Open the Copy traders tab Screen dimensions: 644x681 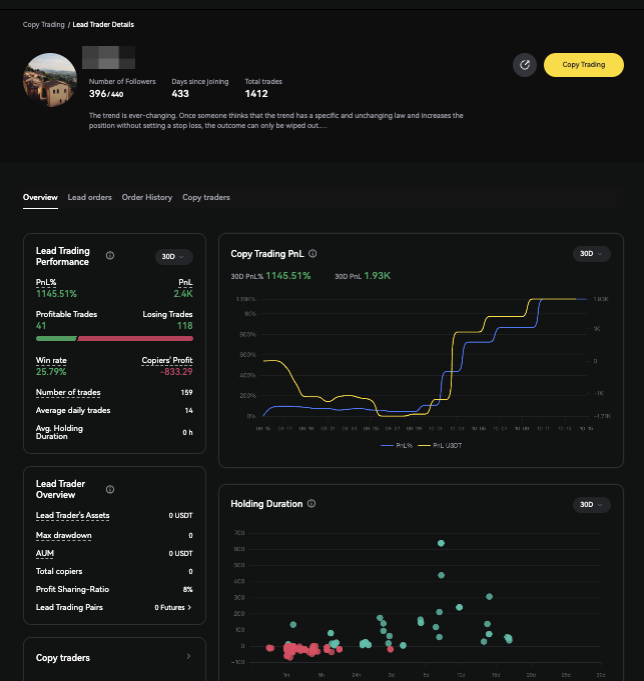[206, 198]
